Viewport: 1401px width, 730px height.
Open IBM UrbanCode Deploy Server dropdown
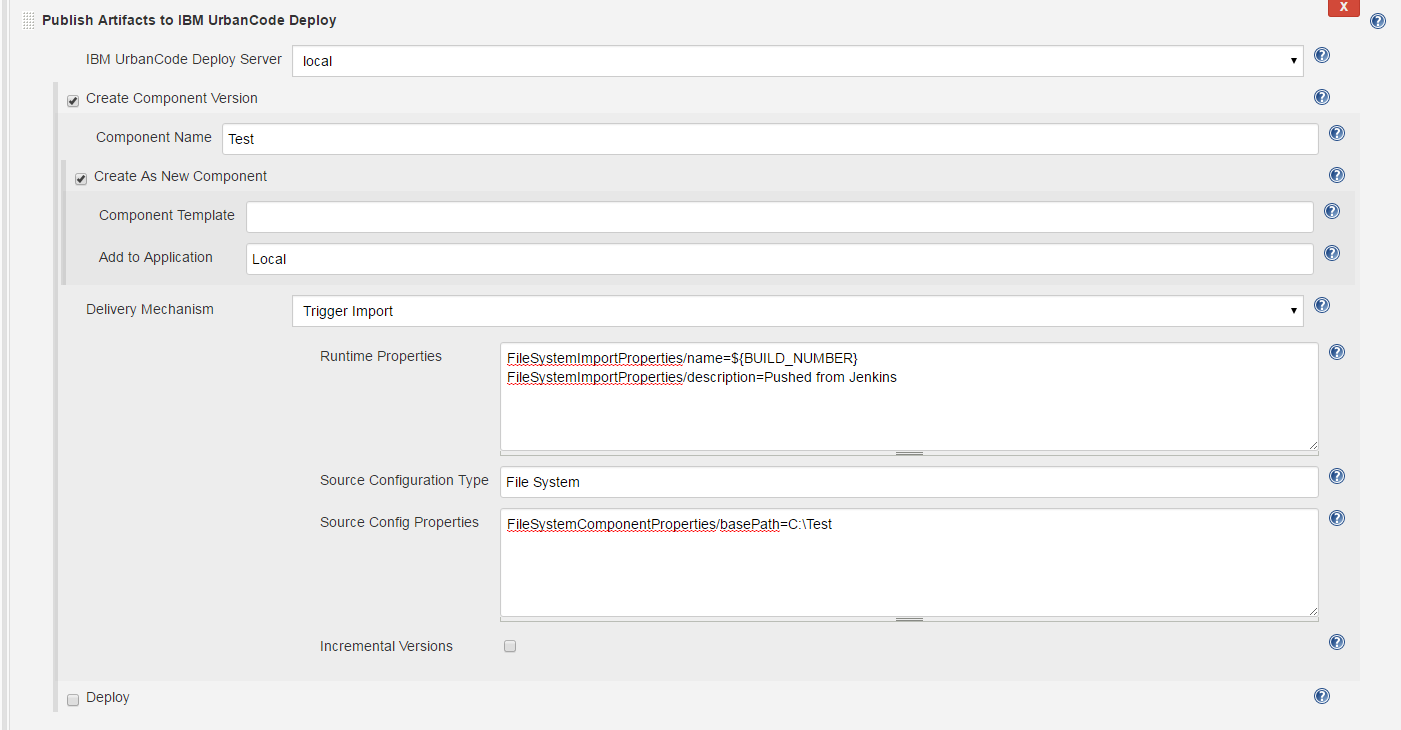coord(797,61)
